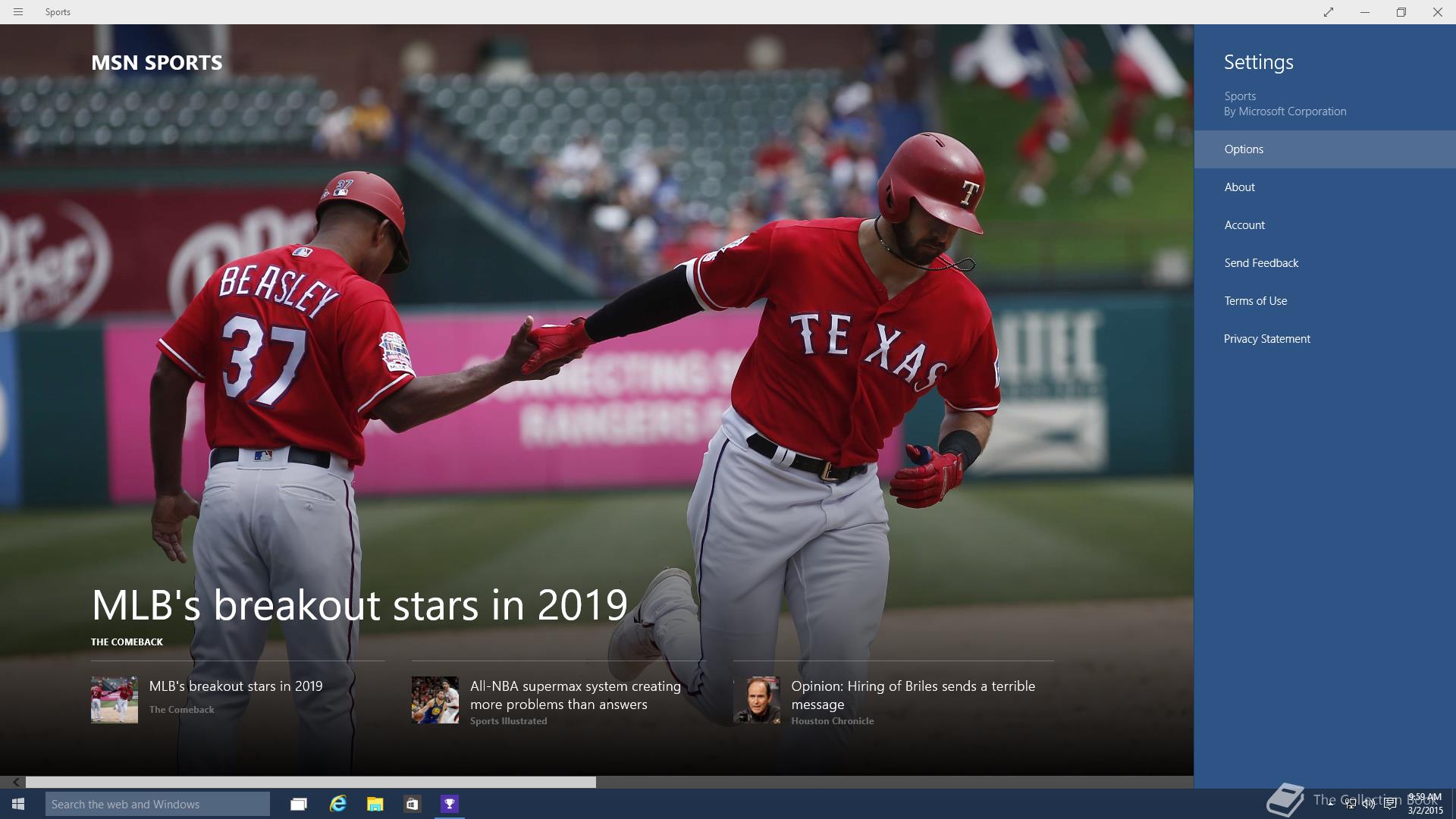The width and height of the screenshot is (1456, 819).
Task: Open Options in Settings panel
Action: 1325,149
